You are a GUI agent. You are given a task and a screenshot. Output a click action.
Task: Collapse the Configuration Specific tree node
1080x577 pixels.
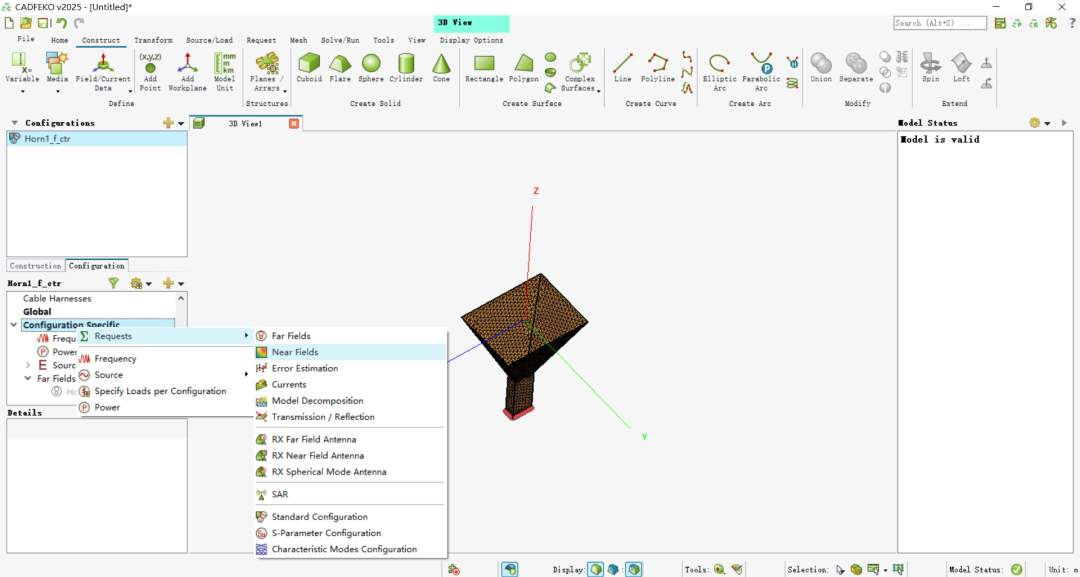tap(13, 325)
